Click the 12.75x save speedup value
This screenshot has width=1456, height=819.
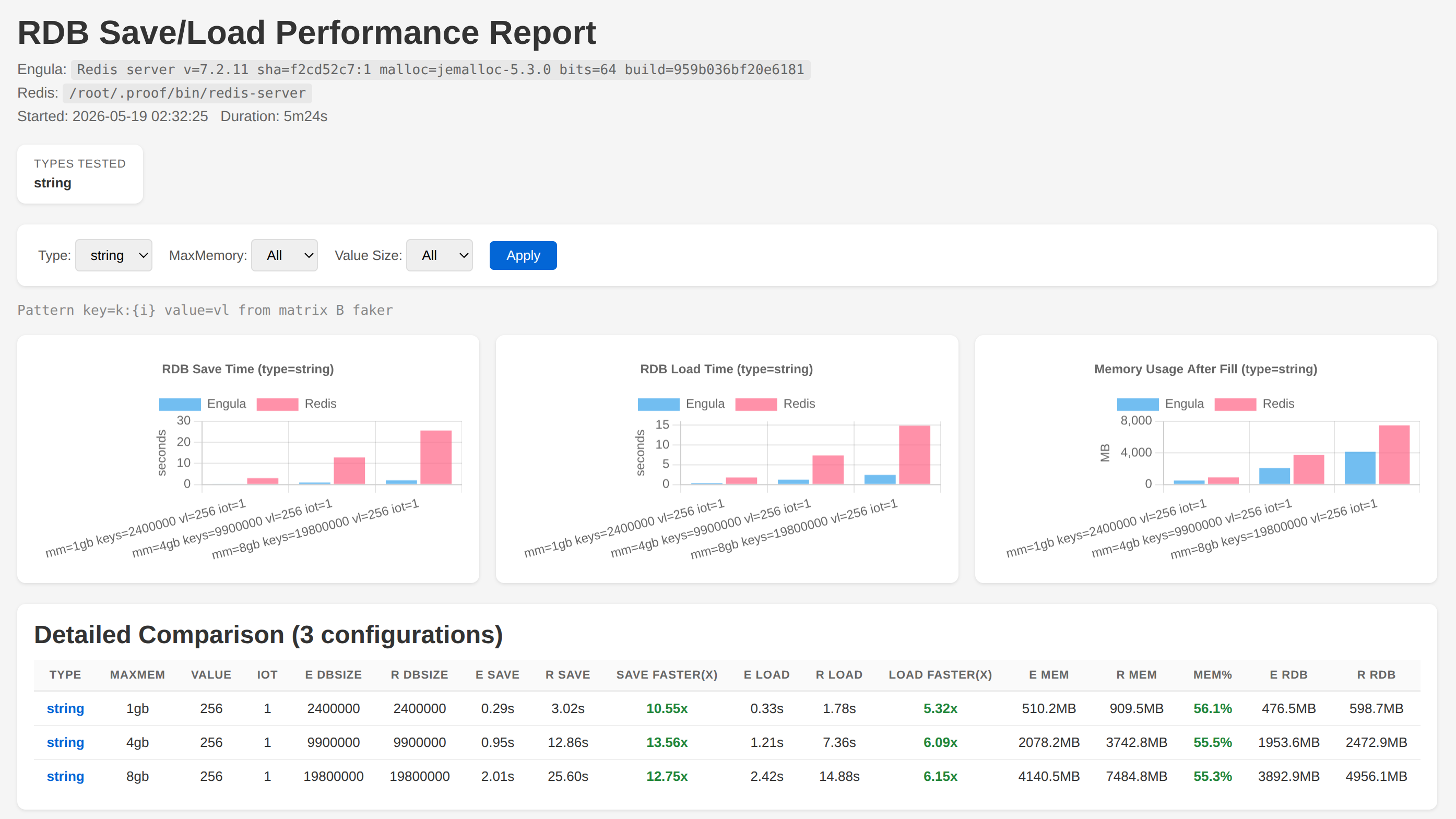pos(667,776)
